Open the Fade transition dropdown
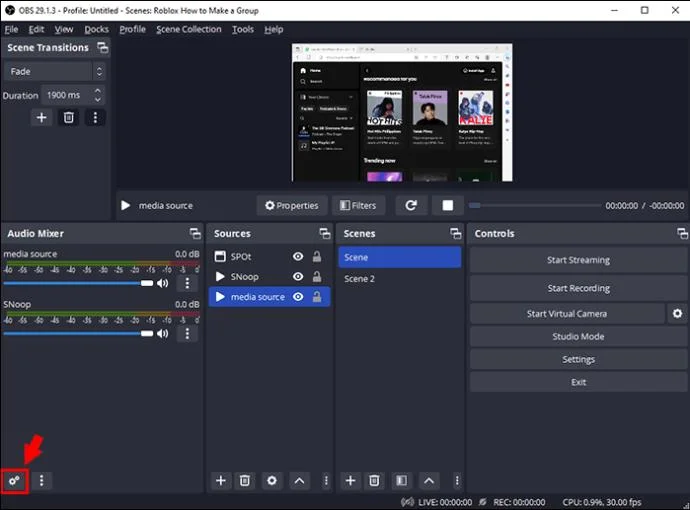 pyautogui.click(x=55, y=71)
